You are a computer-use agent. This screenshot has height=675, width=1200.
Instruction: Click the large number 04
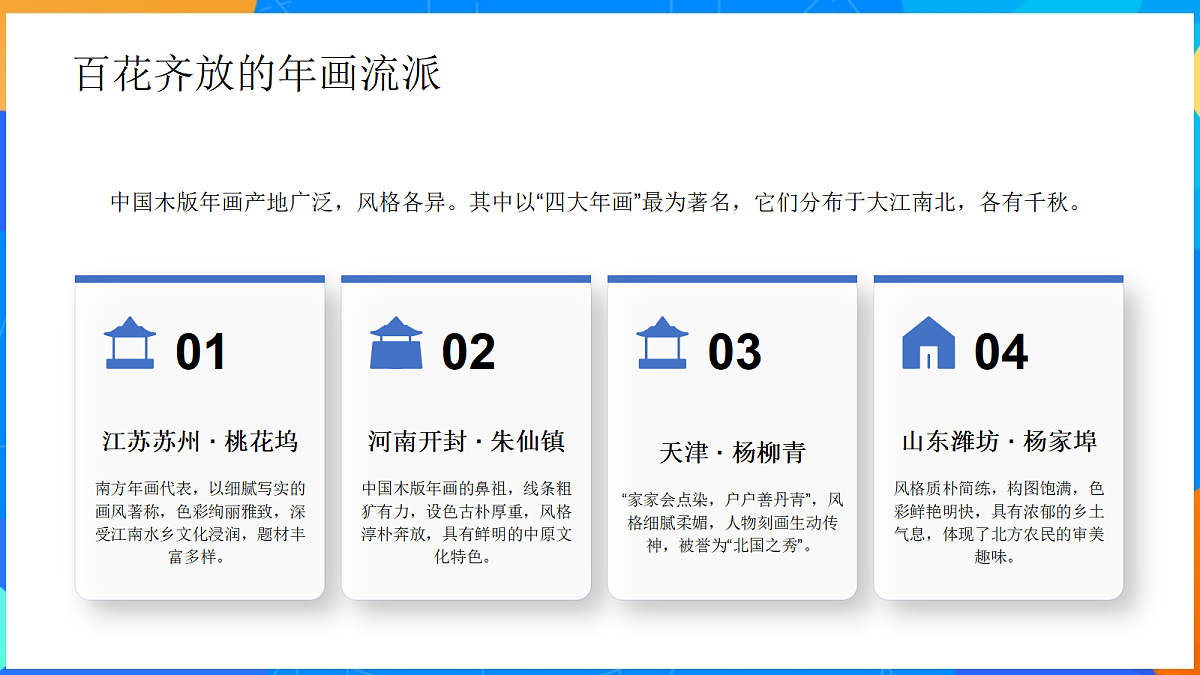[1001, 352]
